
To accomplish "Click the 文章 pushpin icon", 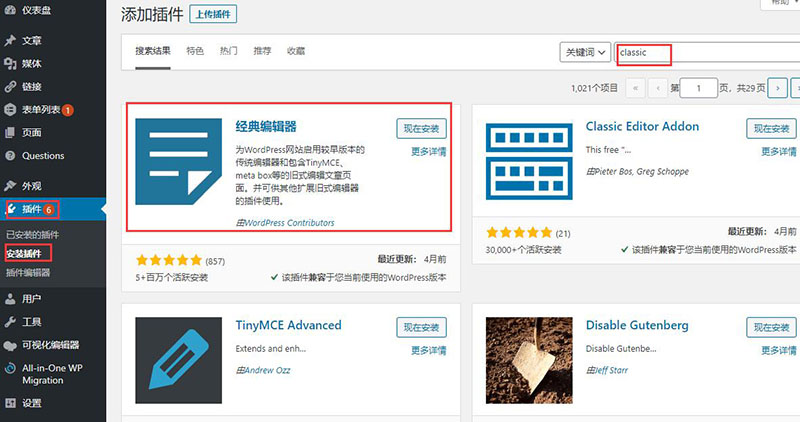I will click(10, 40).
